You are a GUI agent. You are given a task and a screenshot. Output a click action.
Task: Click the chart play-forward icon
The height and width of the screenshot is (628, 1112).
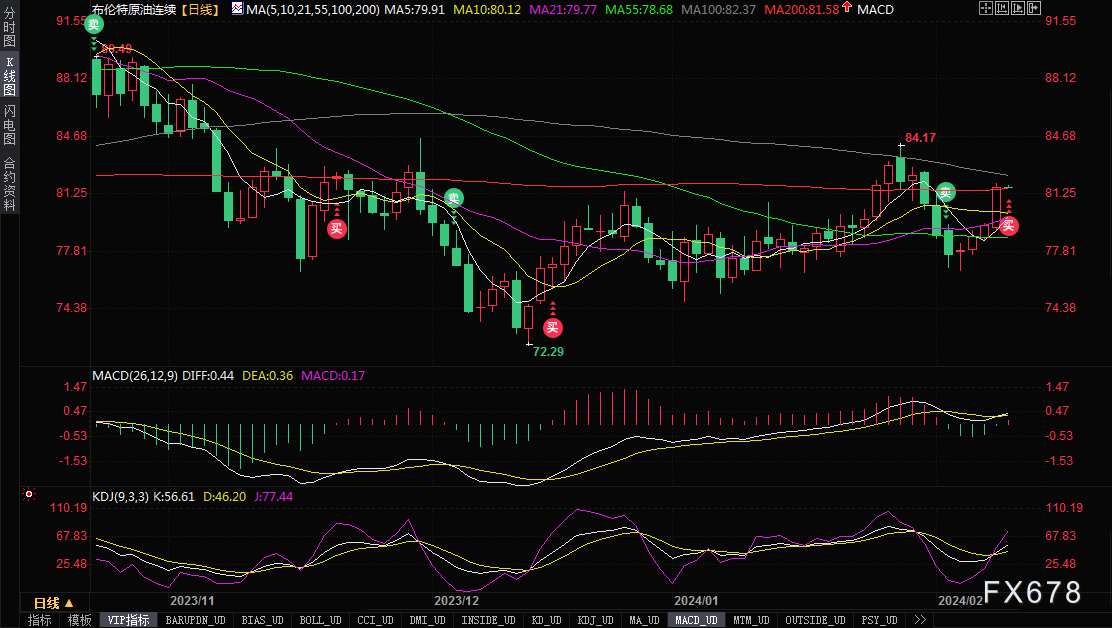pos(1018,8)
